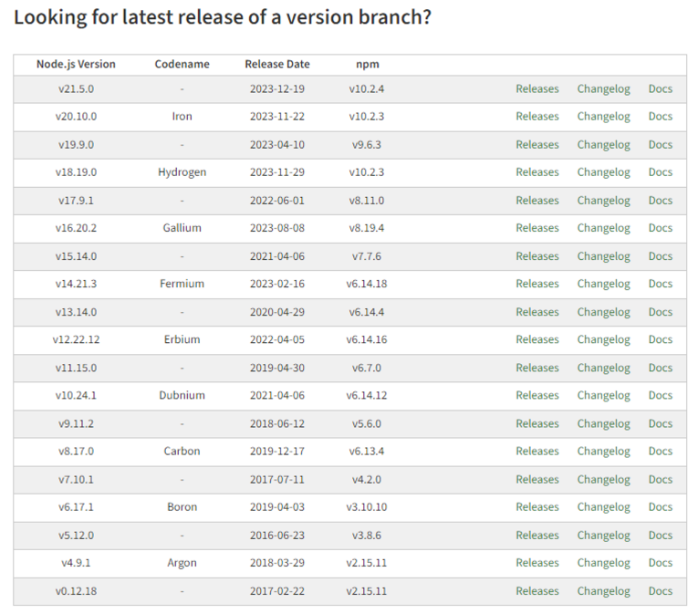The width and height of the screenshot is (697, 612).
Task: Open Changelog for v21.5.0
Action: point(604,89)
